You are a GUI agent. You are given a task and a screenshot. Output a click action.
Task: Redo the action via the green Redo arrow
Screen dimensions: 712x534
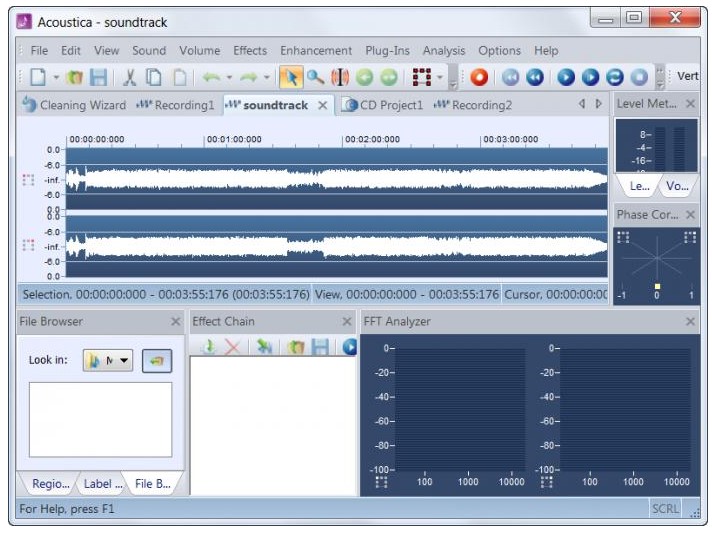[x=248, y=77]
